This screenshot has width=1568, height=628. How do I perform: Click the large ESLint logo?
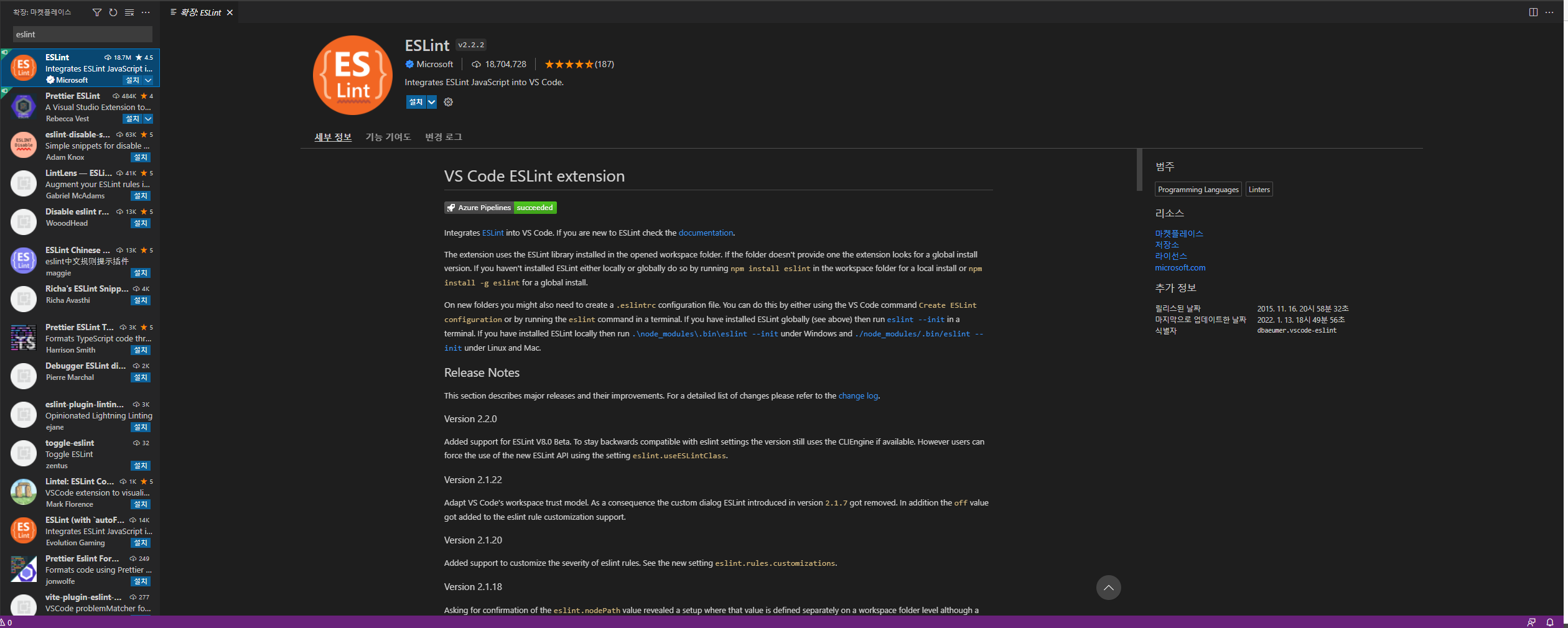pyautogui.click(x=353, y=75)
